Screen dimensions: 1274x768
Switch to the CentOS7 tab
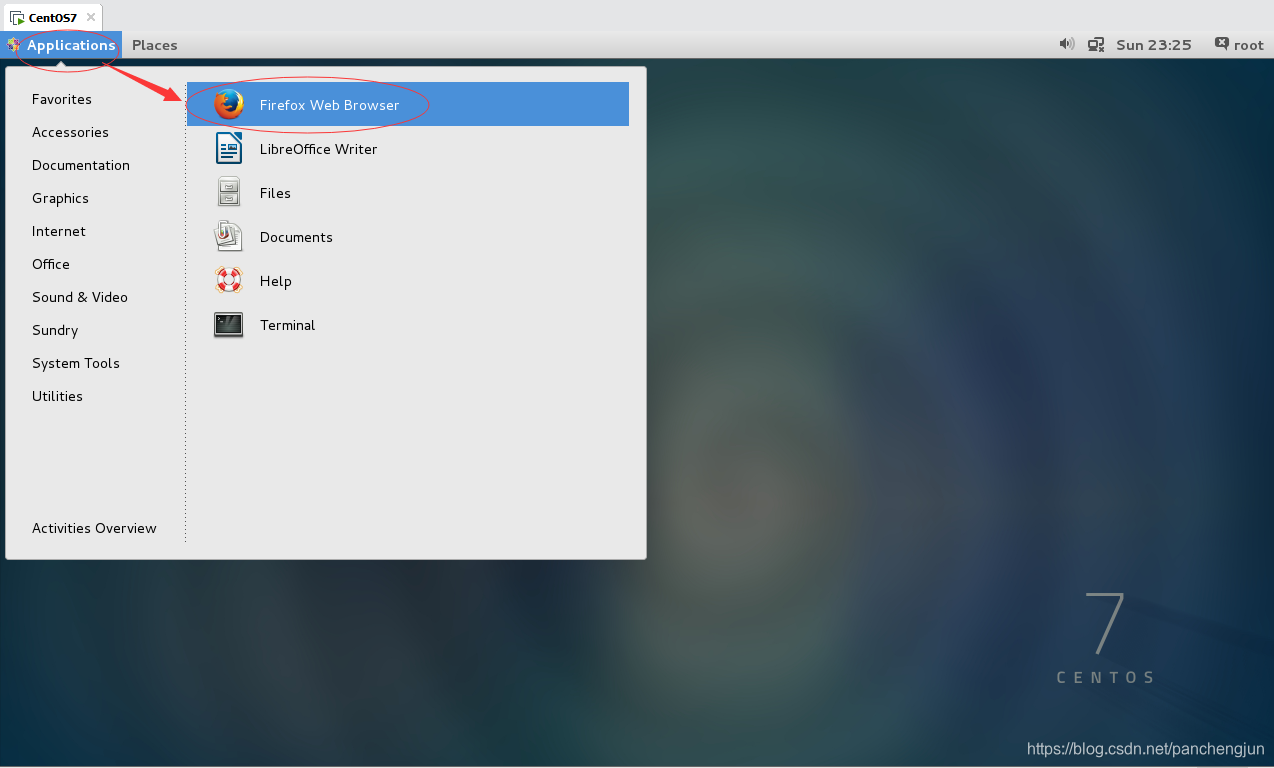click(53, 18)
